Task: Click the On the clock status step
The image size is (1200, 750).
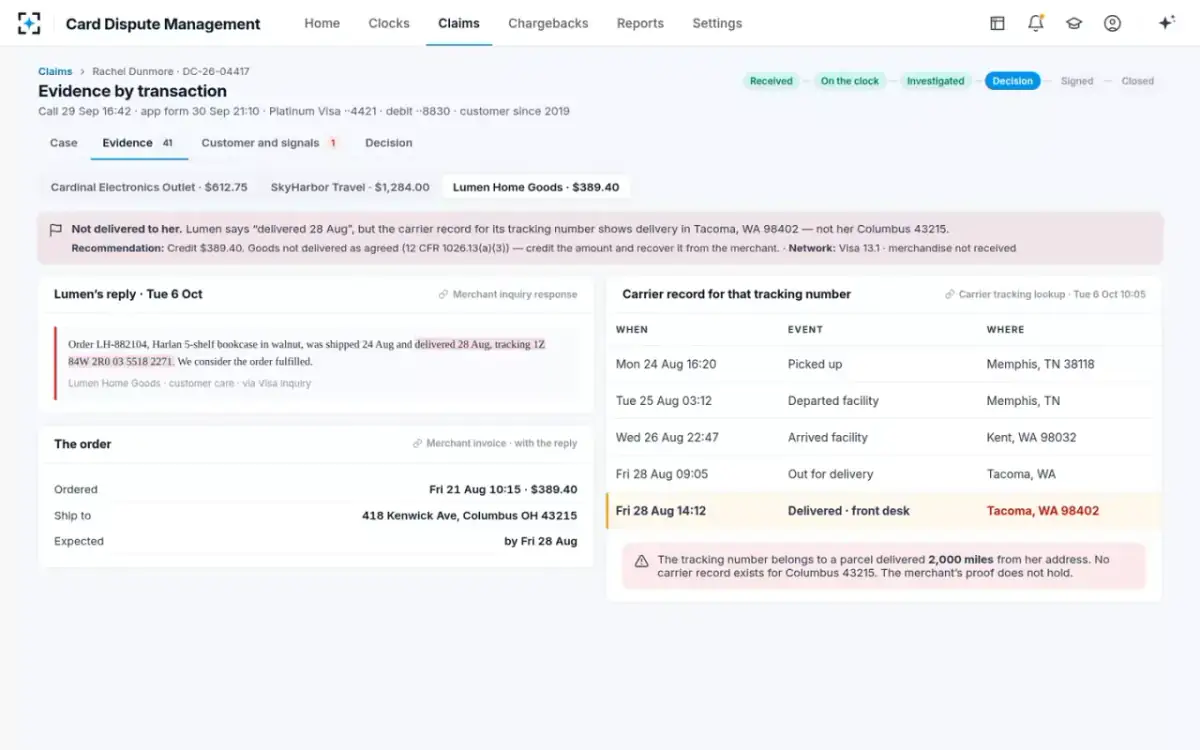Action: [850, 81]
